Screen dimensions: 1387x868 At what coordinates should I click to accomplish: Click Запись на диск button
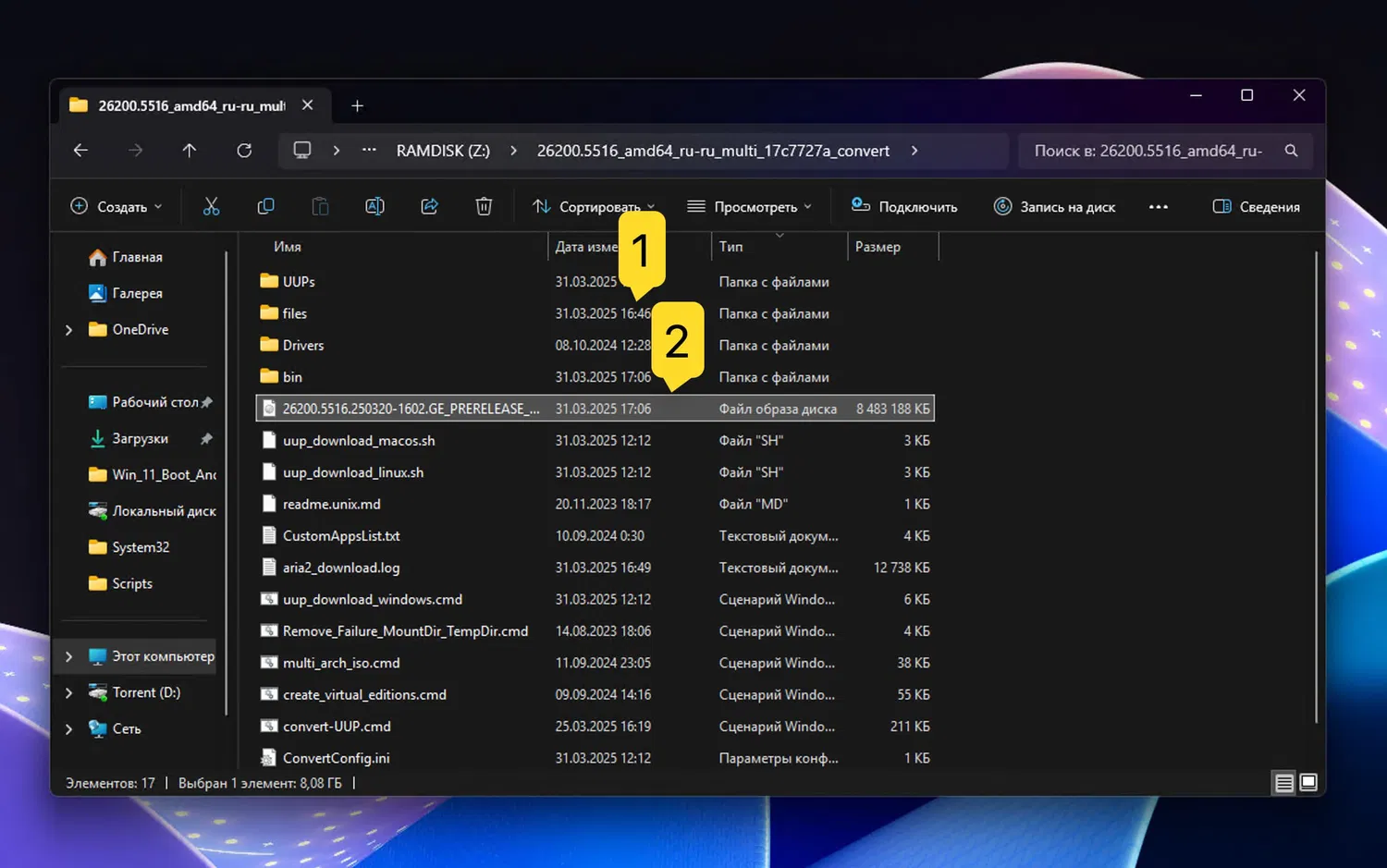pos(1054,207)
